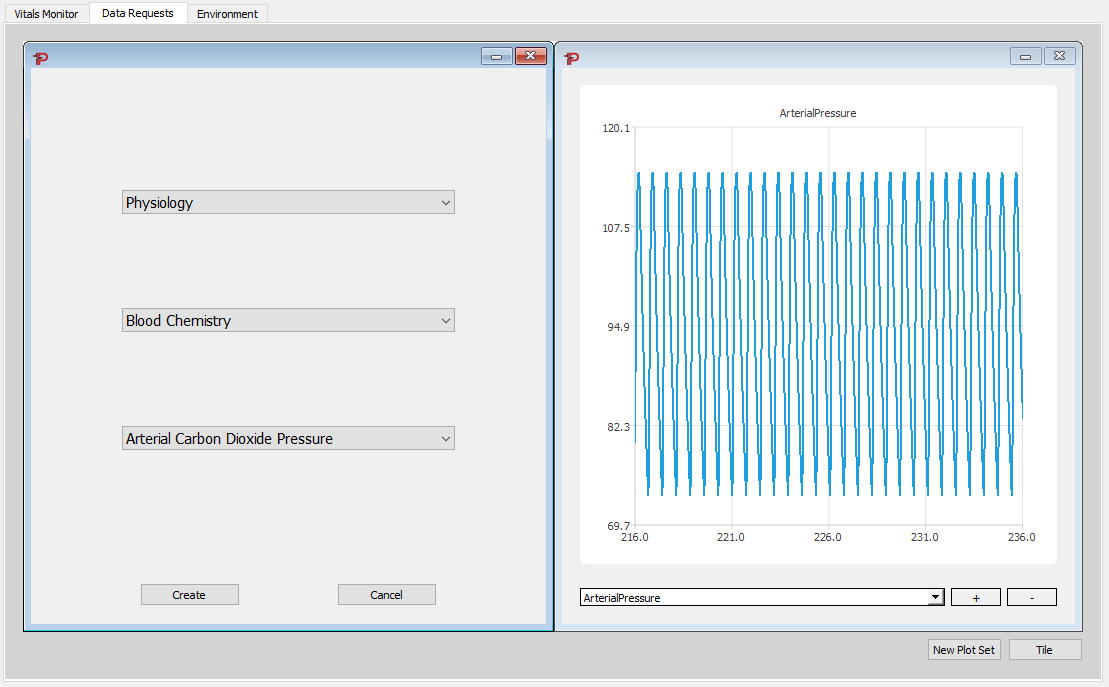Open the Environment tab
This screenshot has width=1109, height=687.
(x=227, y=13)
